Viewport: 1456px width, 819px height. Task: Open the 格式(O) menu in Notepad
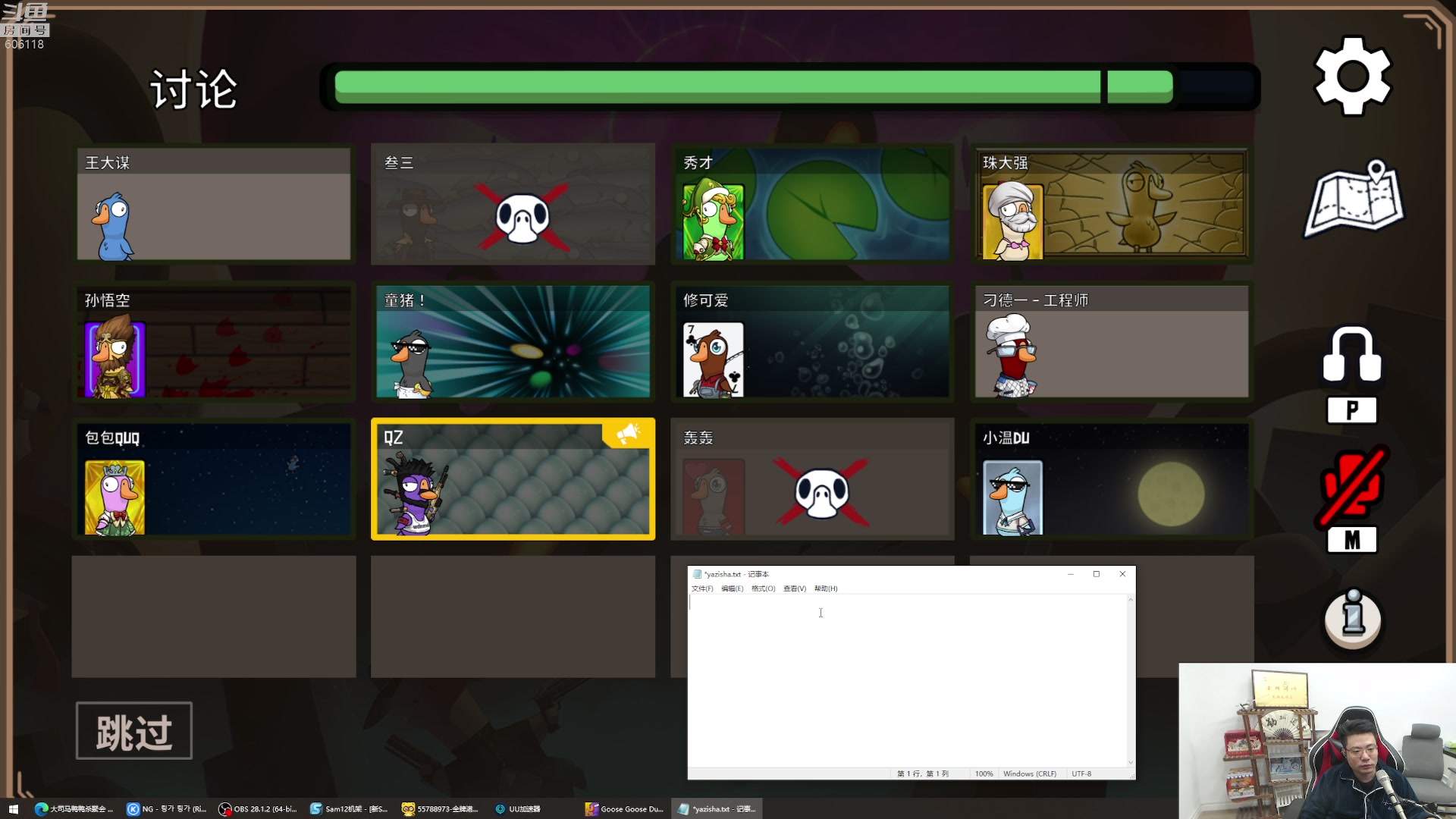[763, 588]
